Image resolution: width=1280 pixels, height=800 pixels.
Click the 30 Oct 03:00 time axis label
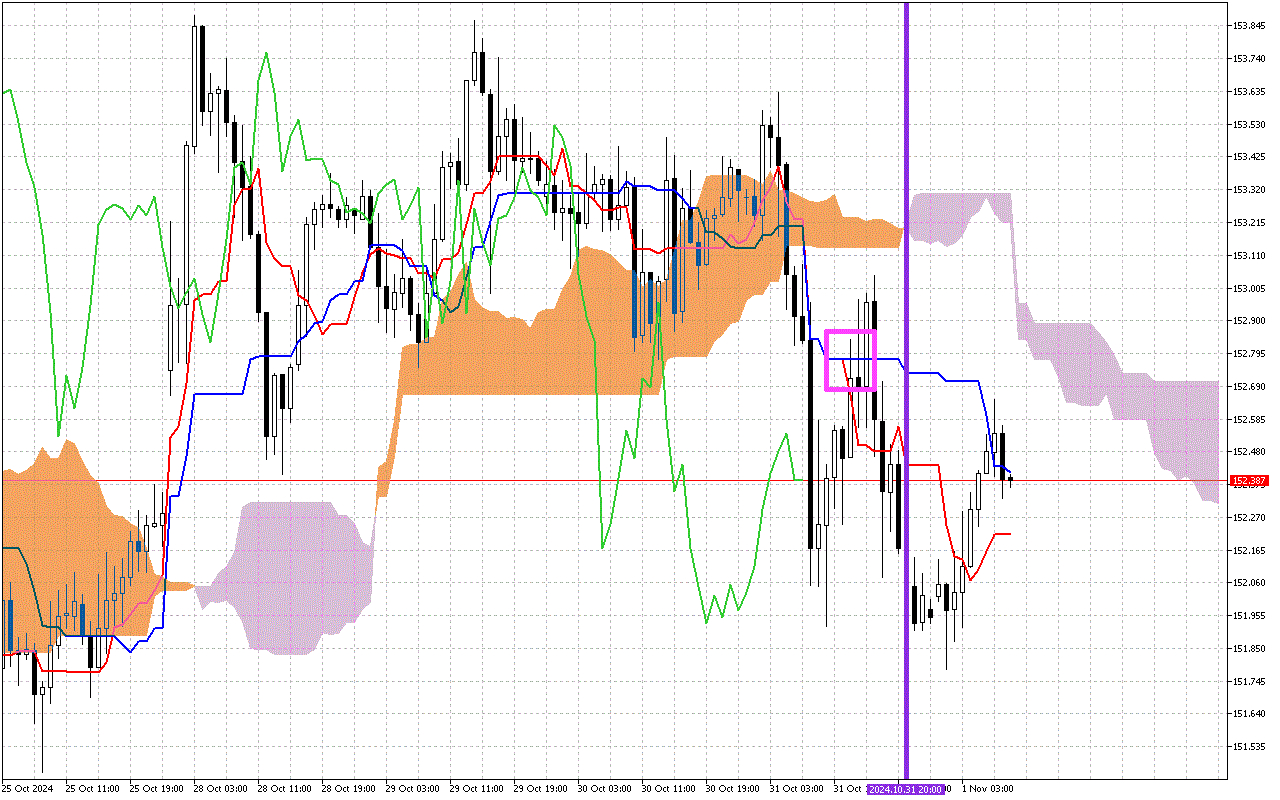[x=604, y=789]
